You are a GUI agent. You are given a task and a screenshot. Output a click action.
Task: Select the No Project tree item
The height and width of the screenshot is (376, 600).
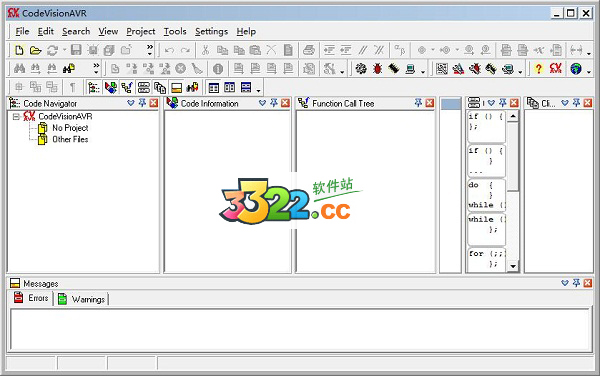pos(70,128)
